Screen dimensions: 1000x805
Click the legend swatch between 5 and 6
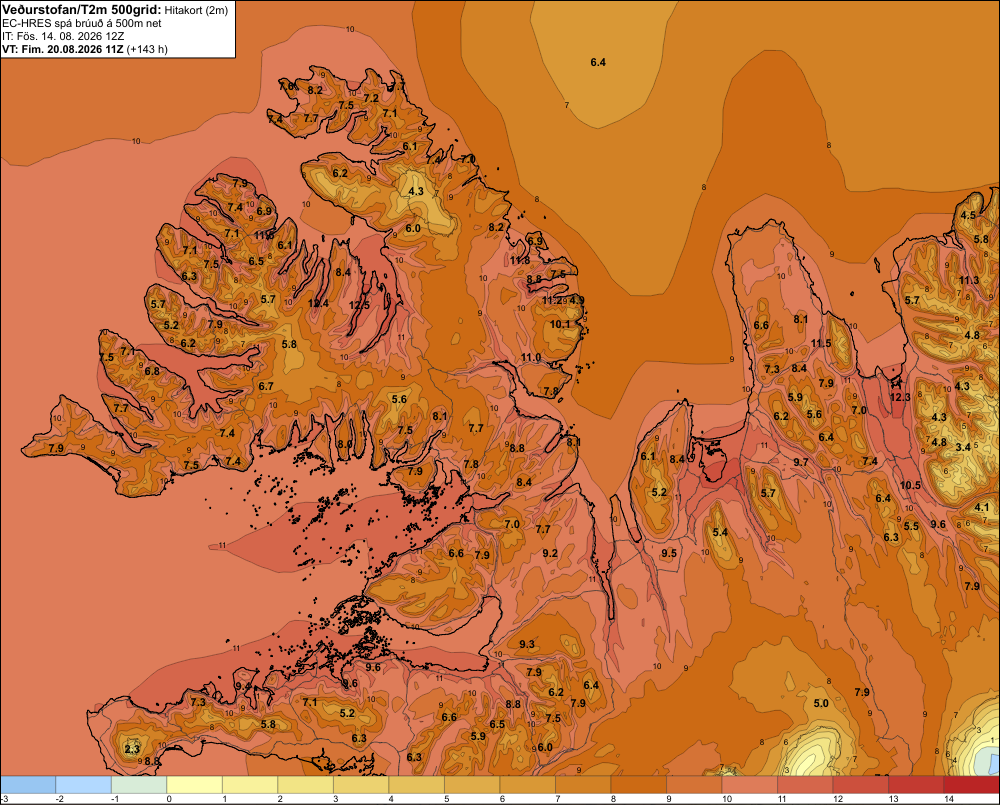point(472,784)
